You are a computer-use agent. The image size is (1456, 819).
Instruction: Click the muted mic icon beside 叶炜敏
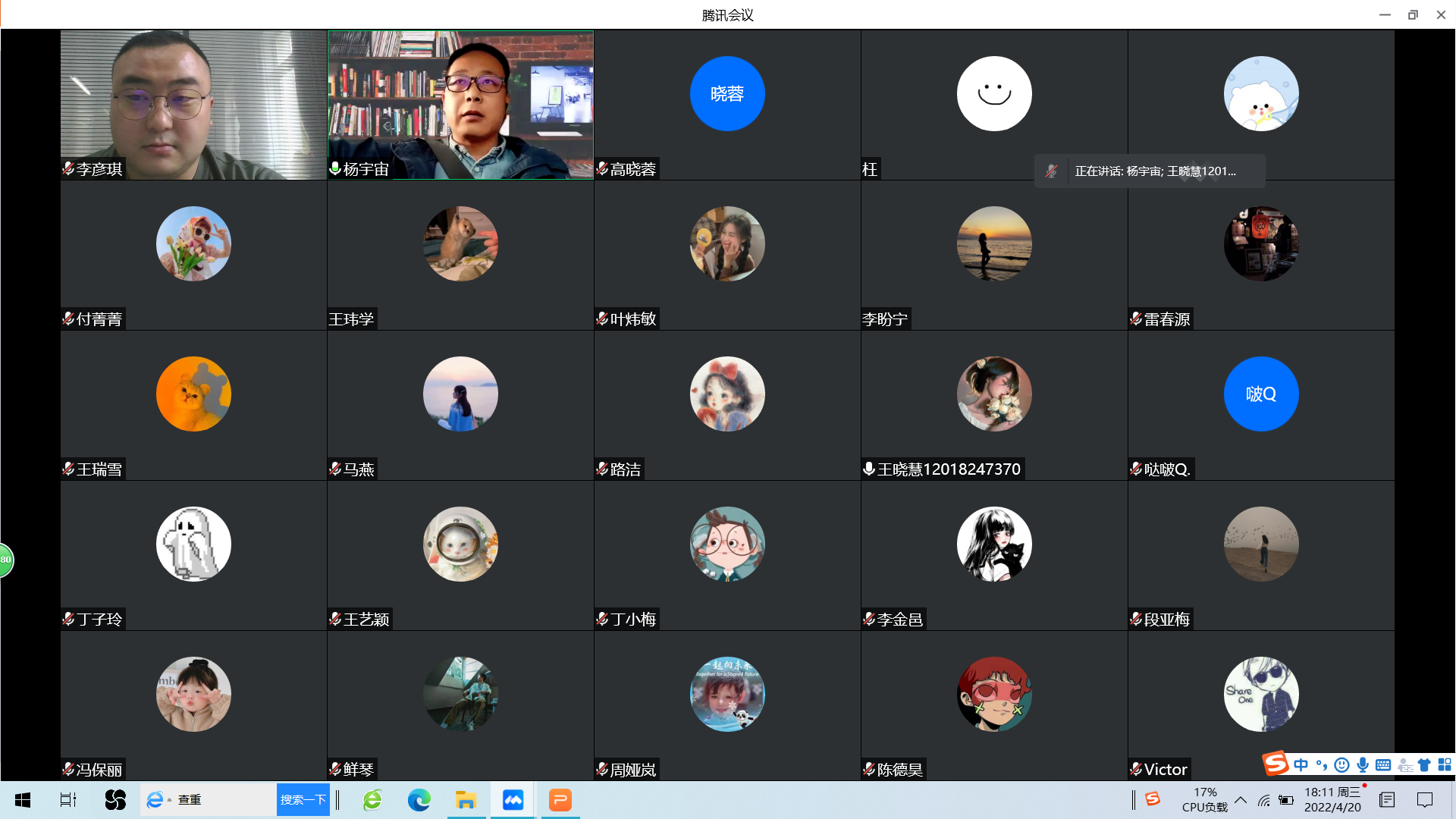[602, 319]
